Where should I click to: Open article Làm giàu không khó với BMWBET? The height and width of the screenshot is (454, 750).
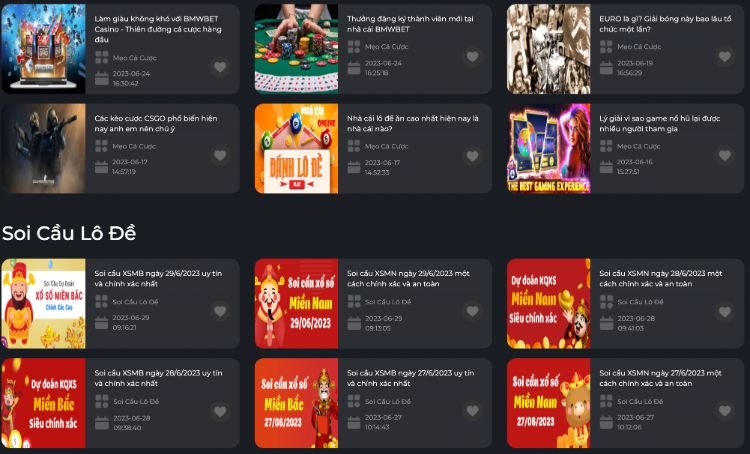click(157, 29)
